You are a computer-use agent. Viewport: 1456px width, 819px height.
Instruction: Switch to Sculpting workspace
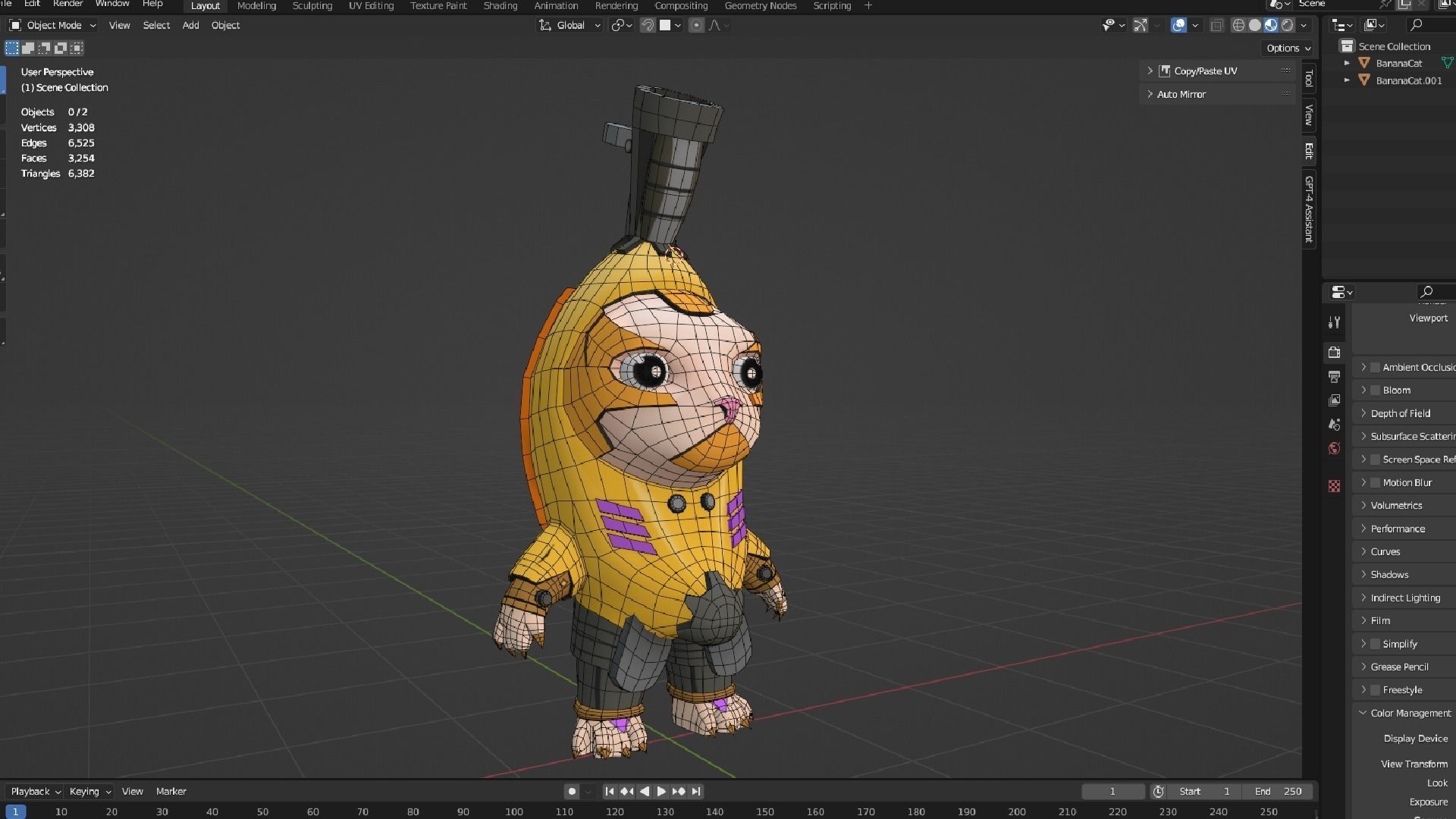pyautogui.click(x=312, y=5)
